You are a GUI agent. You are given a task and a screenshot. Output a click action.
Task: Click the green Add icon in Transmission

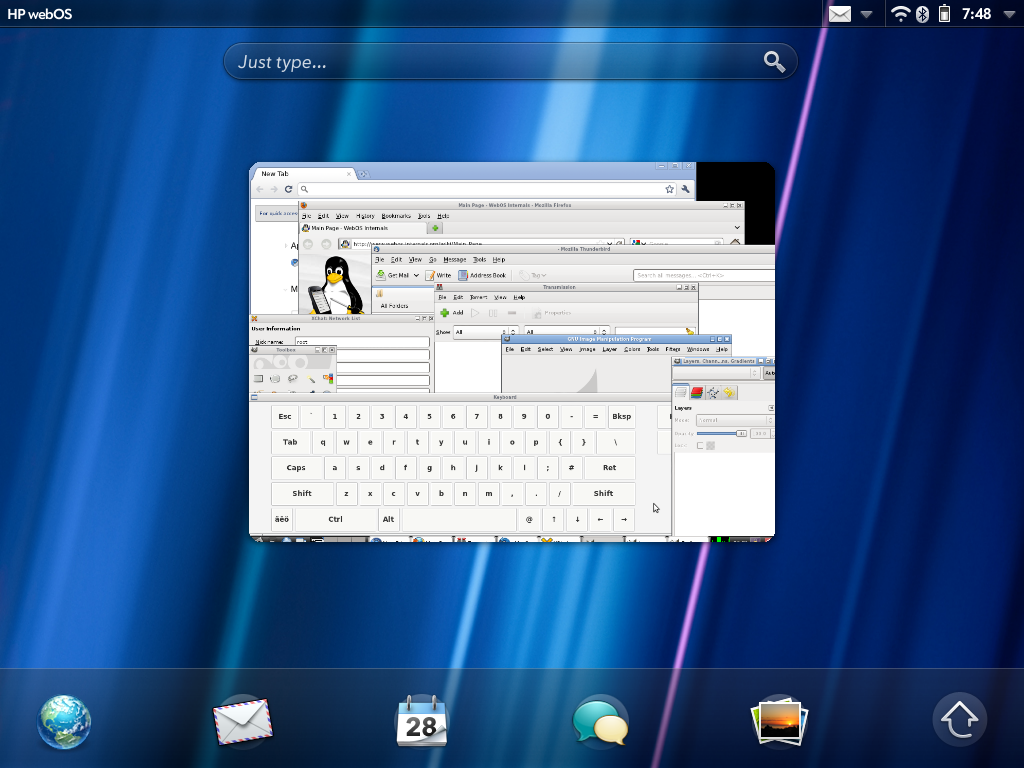(445, 313)
